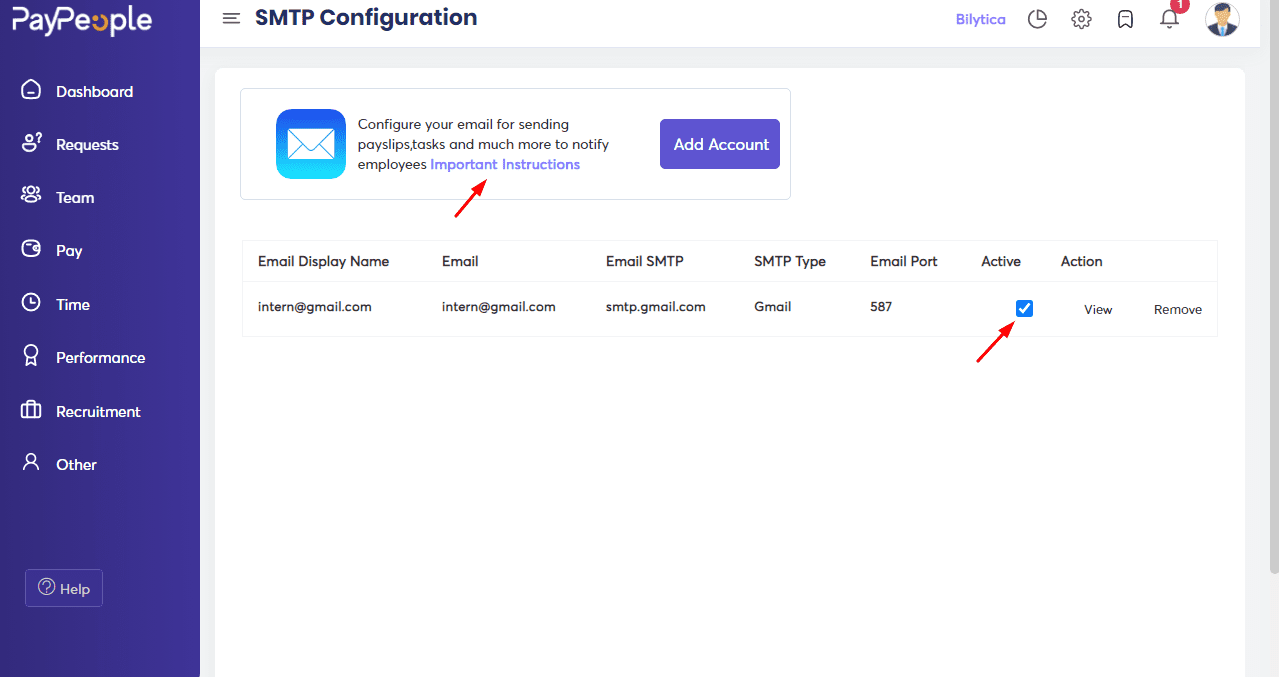Viewport: 1279px width, 677px height.
Task: Click the blue mail envelope icon
Action: [311, 144]
